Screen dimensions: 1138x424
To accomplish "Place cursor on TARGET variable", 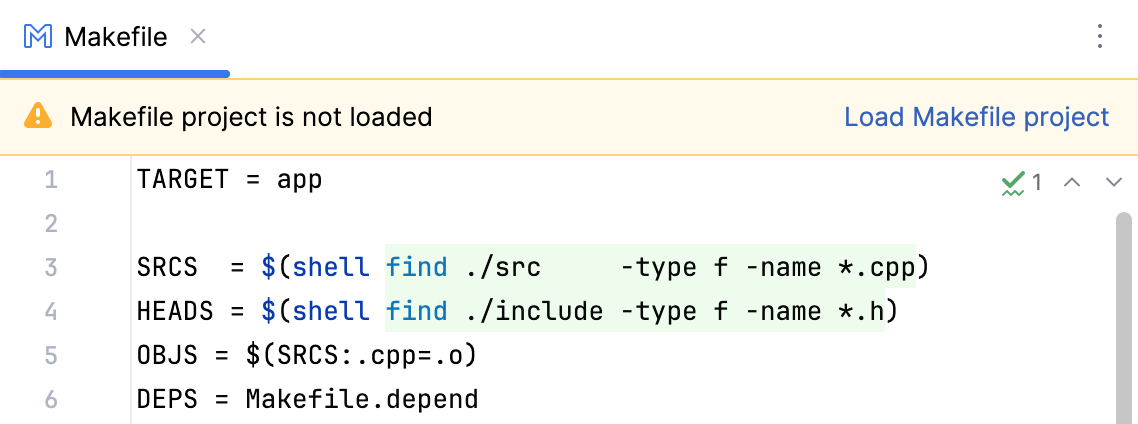I will click(x=183, y=181).
